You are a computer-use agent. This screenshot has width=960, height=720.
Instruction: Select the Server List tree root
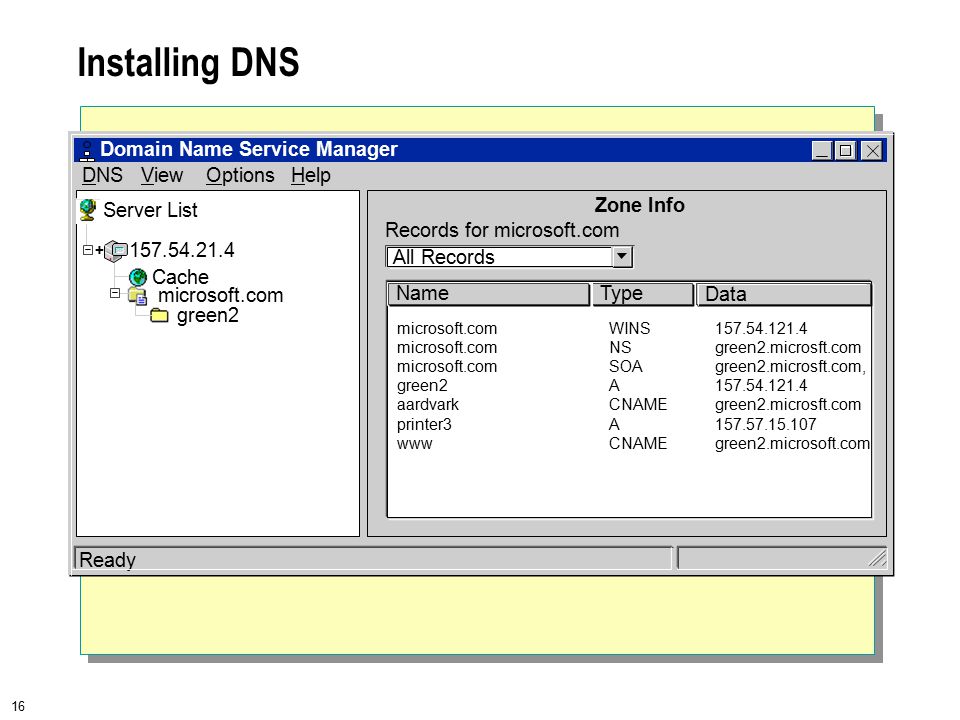click(x=150, y=210)
